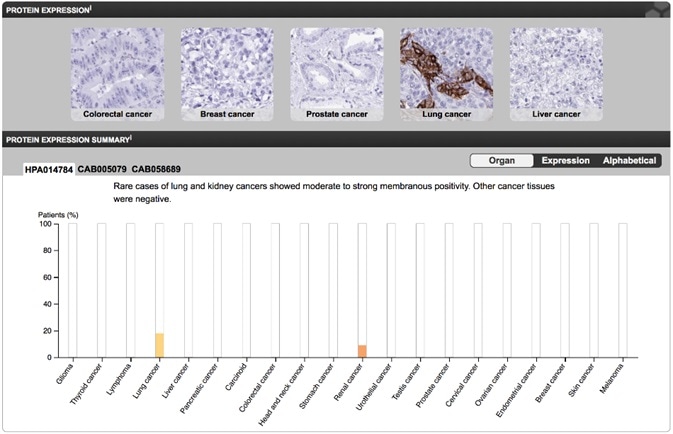Viewport: 673px width, 434px height.
Task: Open the Liver cancer tissue thumbnail
Action: (556, 68)
